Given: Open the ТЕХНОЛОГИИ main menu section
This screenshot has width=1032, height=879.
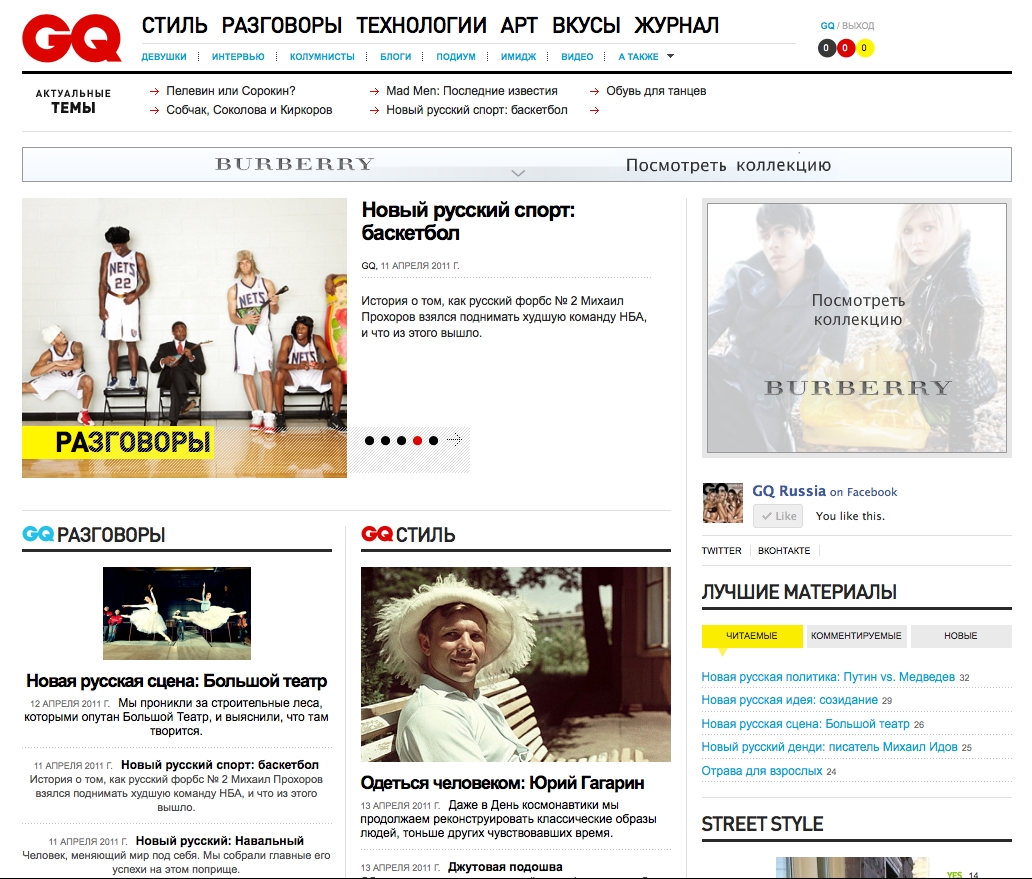Looking at the screenshot, I should click(x=421, y=25).
